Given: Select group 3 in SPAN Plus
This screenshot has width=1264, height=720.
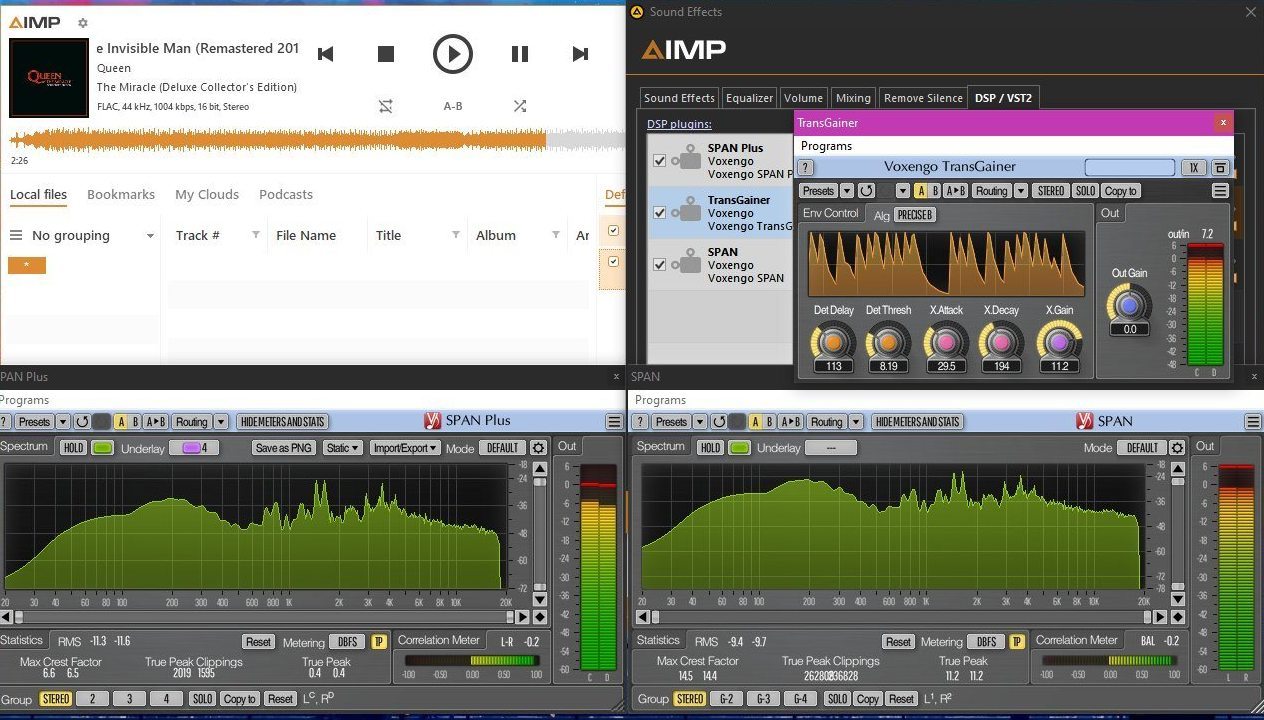Looking at the screenshot, I should click(129, 699).
